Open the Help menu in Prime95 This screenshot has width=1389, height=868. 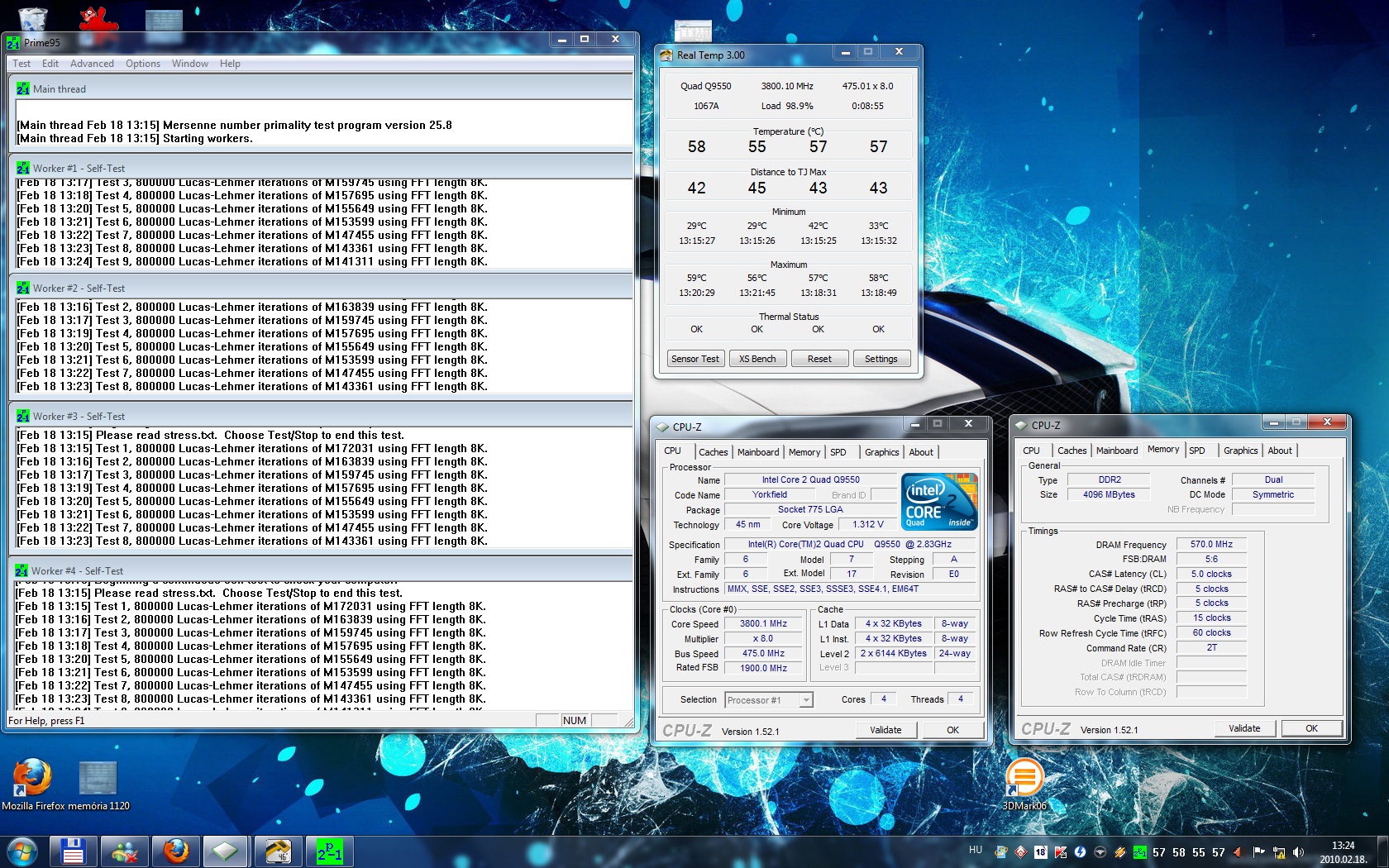point(230,64)
